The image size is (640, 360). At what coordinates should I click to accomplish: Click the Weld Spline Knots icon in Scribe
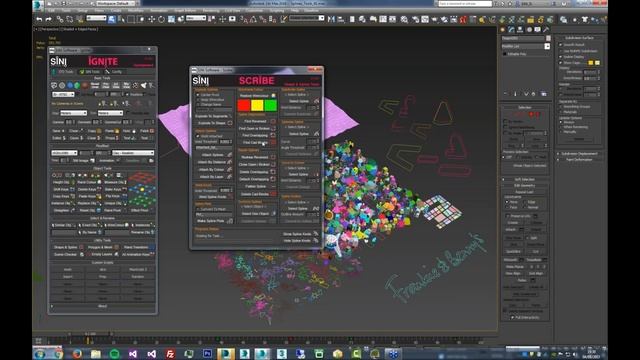coord(231,196)
